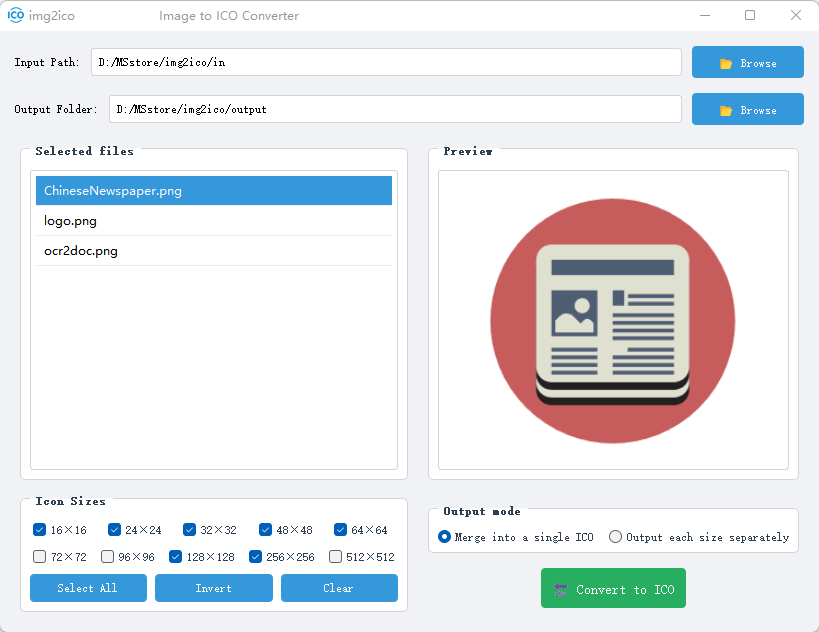
Task: Uncheck the 256×256 icon size
Action: pos(255,557)
